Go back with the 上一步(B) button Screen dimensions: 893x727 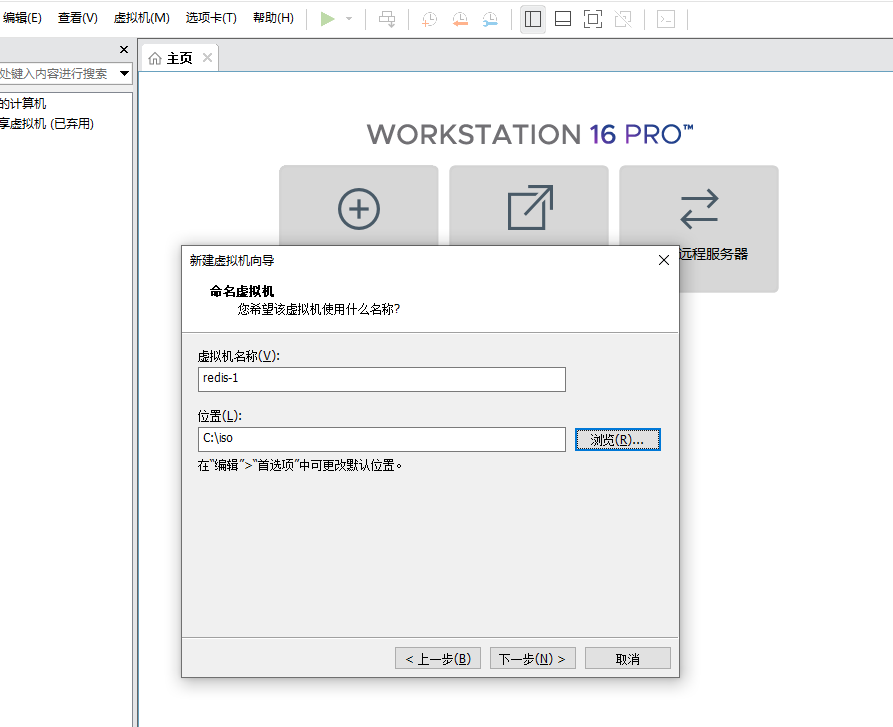click(x=438, y=659)
